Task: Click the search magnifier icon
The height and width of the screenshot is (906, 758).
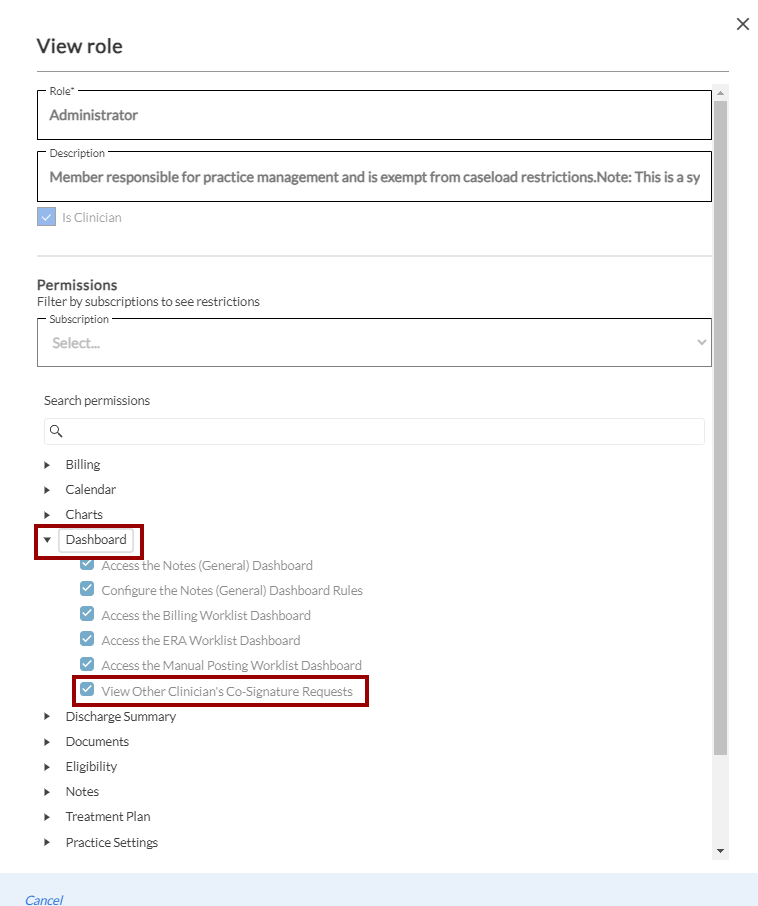Action: 56,431
